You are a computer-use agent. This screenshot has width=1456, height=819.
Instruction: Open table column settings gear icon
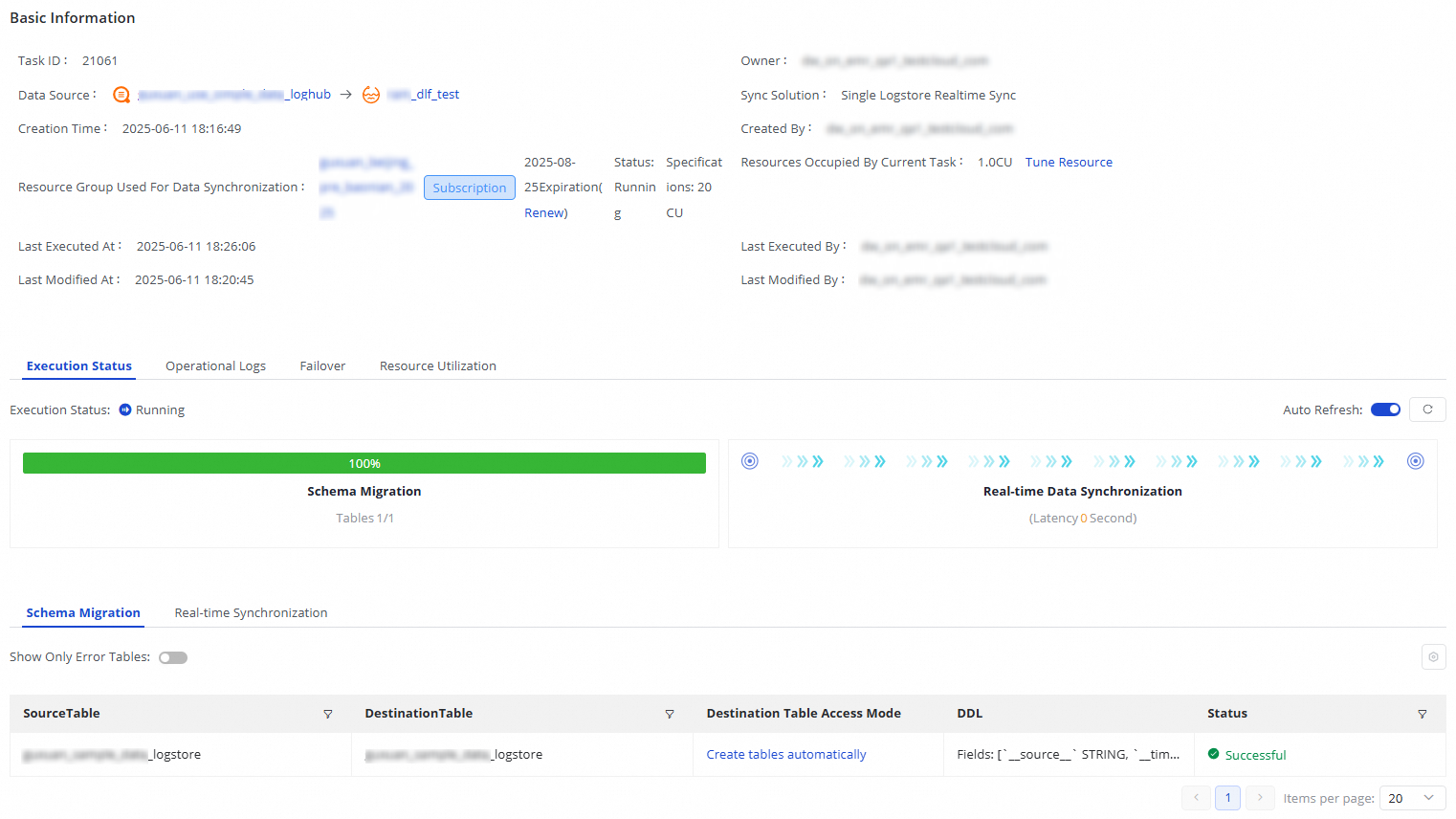(x=1433, y=656)
